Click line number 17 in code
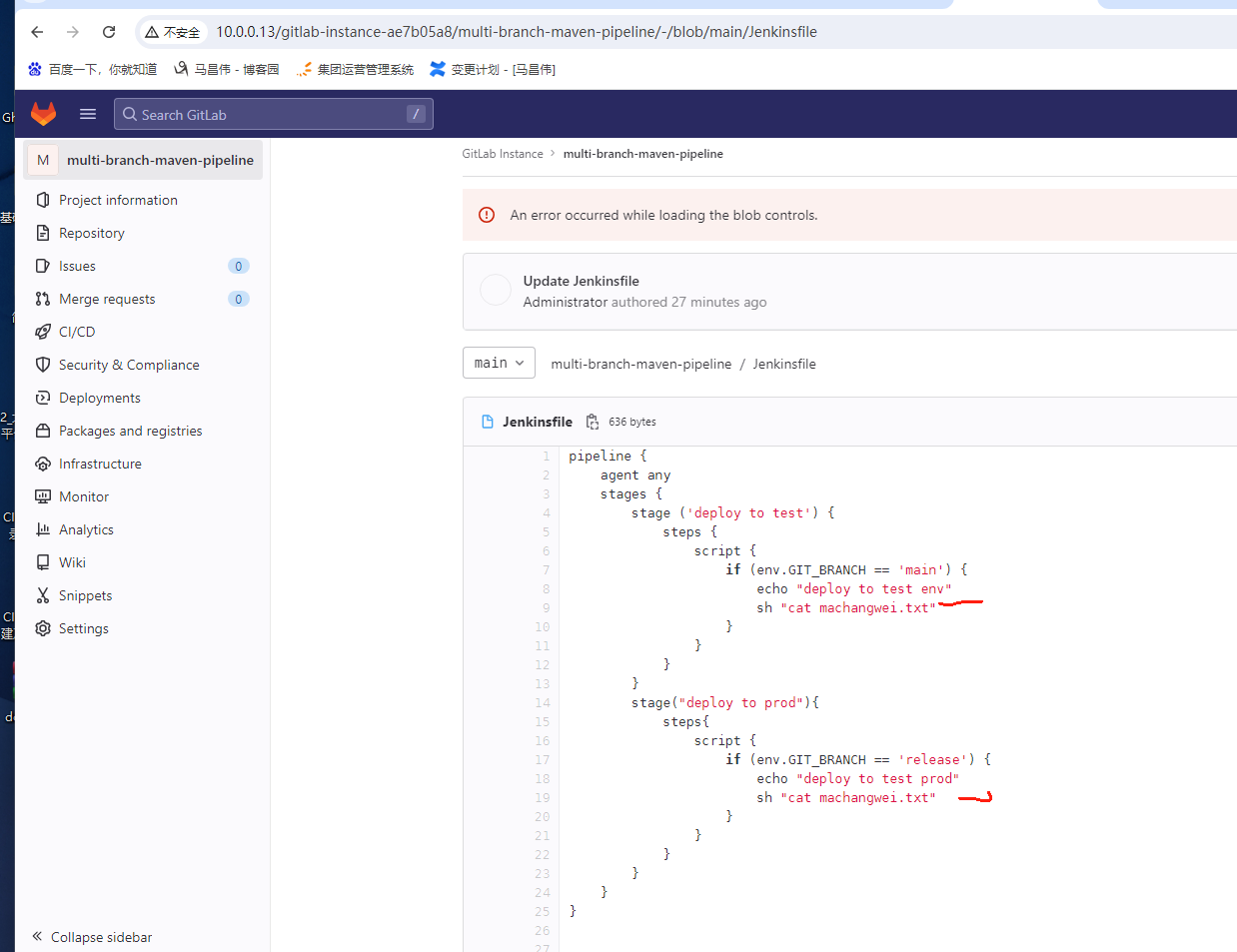This screenshot has height=952, width=1237. (543, 759)
